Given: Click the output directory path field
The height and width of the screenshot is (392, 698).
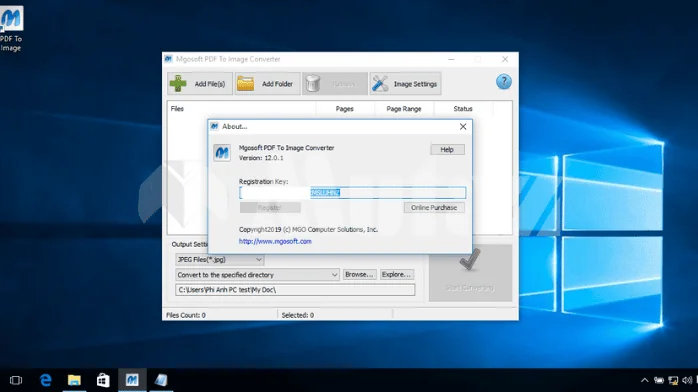Looking at the screenshot, I should (295, 290).
